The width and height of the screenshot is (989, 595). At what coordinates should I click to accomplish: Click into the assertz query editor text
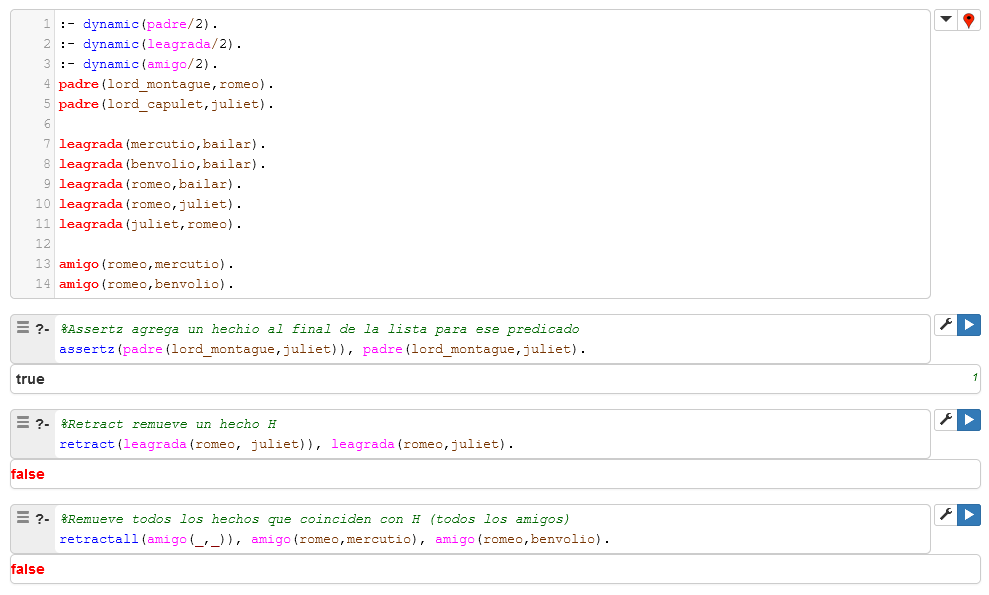coord(320,349)
